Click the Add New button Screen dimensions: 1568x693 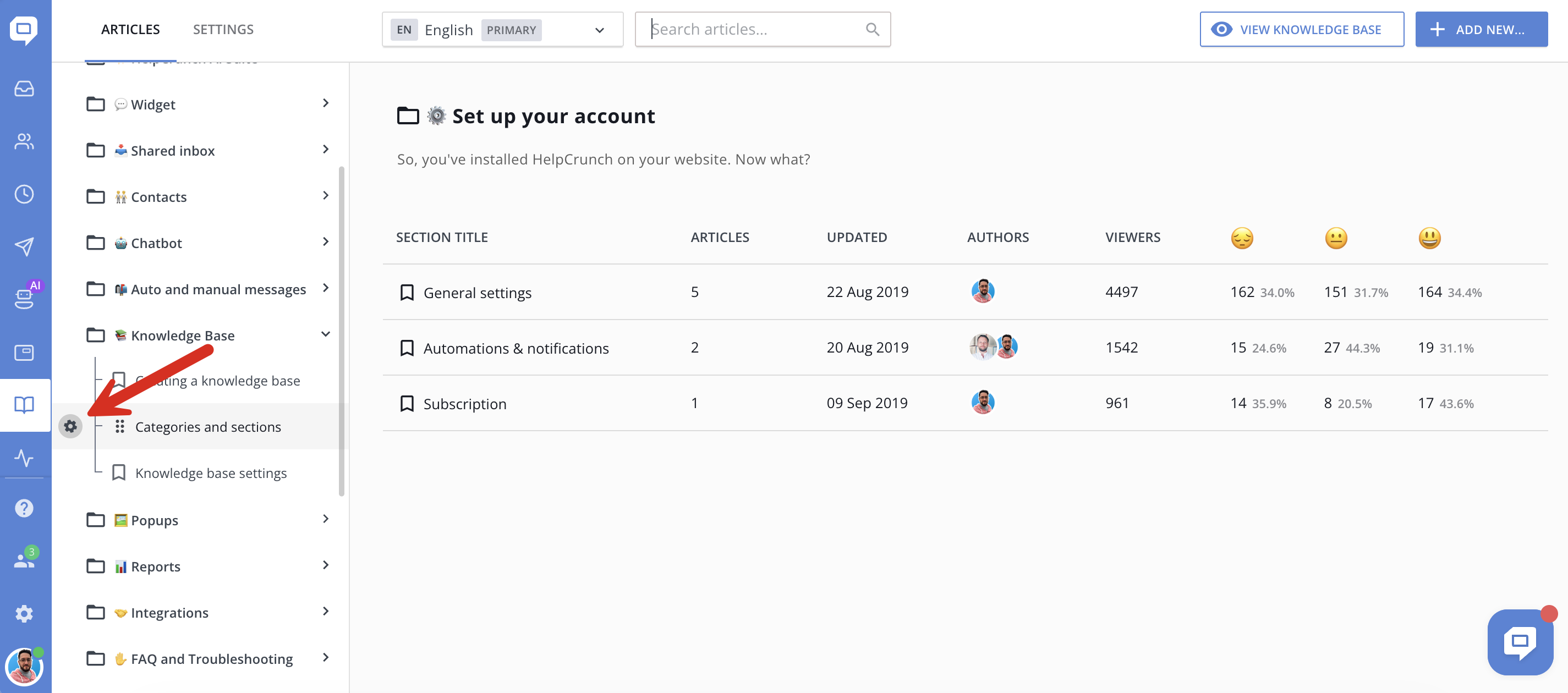click(1481, 29)
